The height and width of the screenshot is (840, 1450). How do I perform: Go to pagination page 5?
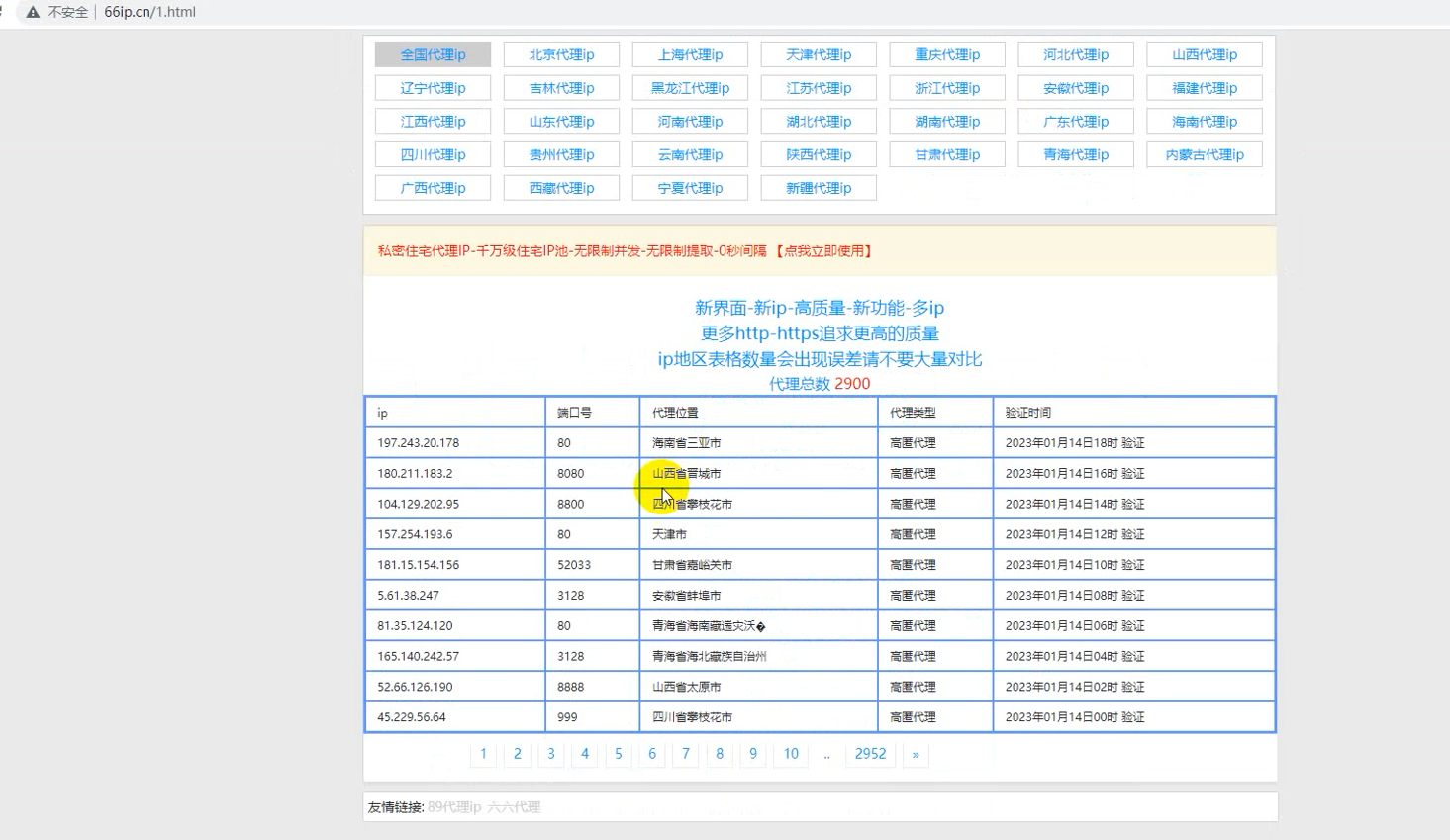click(619, 754)
